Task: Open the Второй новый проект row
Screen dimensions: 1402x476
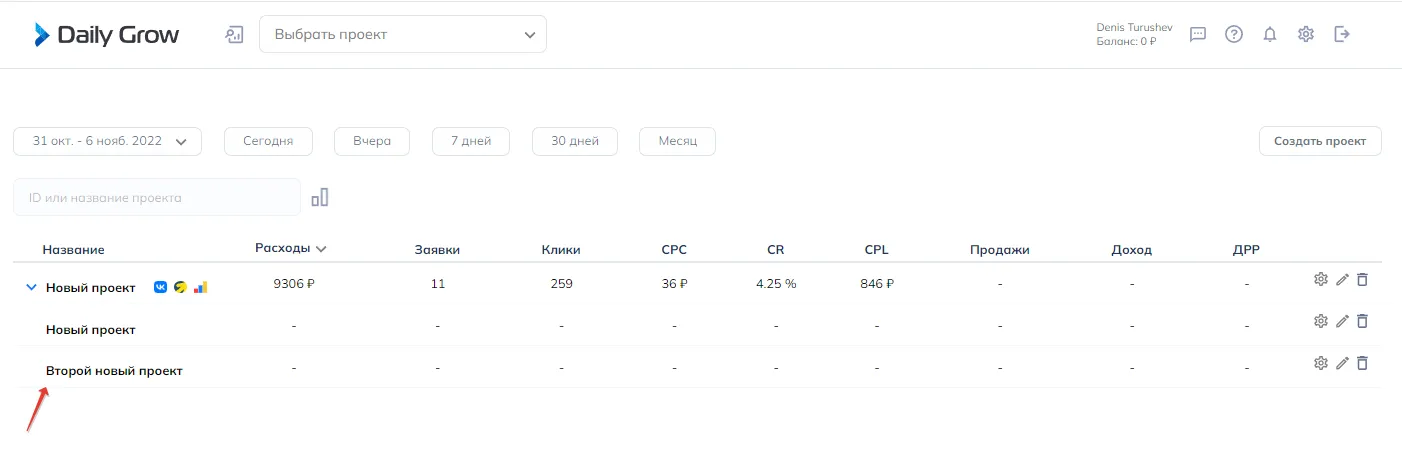Action: [x=114, y=371]
